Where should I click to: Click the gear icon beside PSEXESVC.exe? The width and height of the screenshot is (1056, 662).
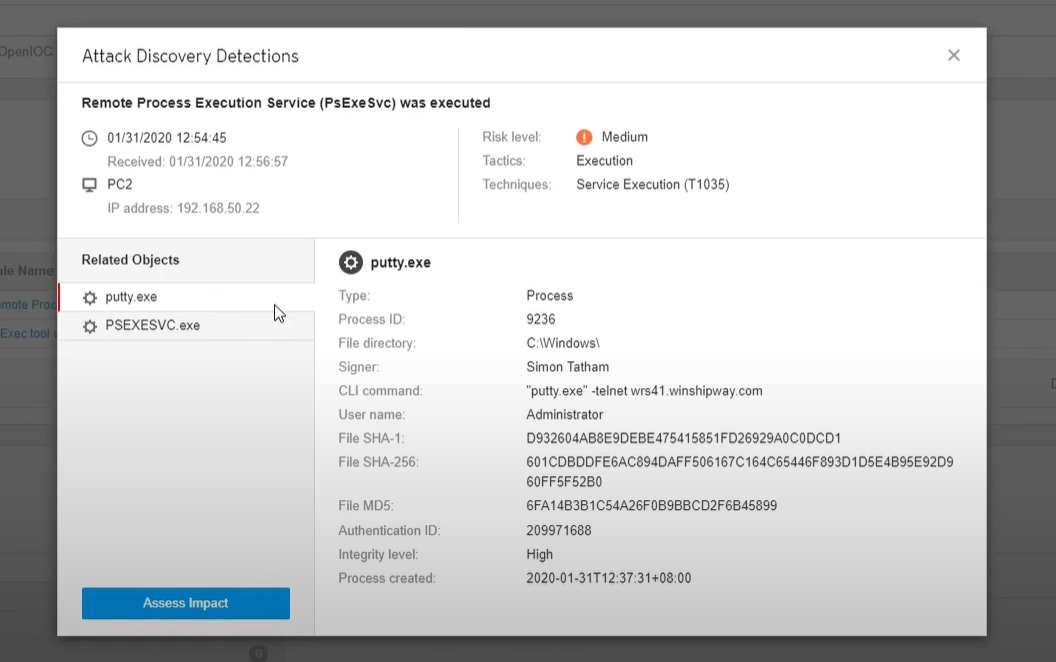[x=89, y=325]
